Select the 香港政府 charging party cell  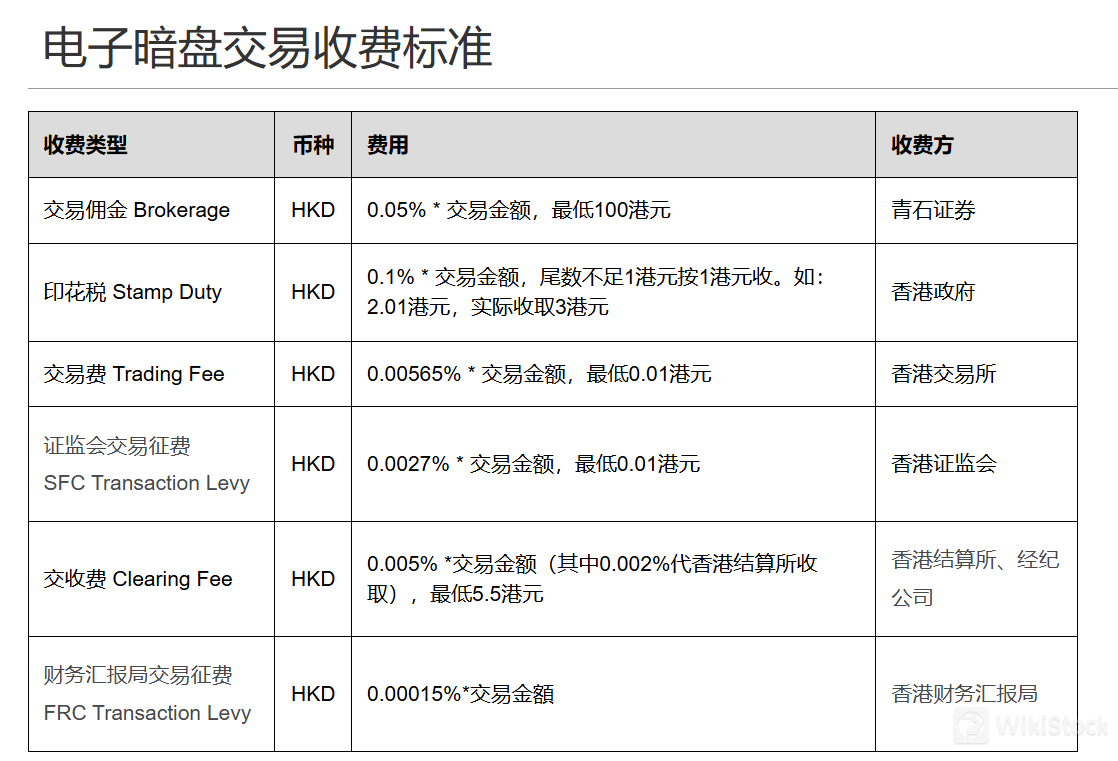click(x=933, y=292)
